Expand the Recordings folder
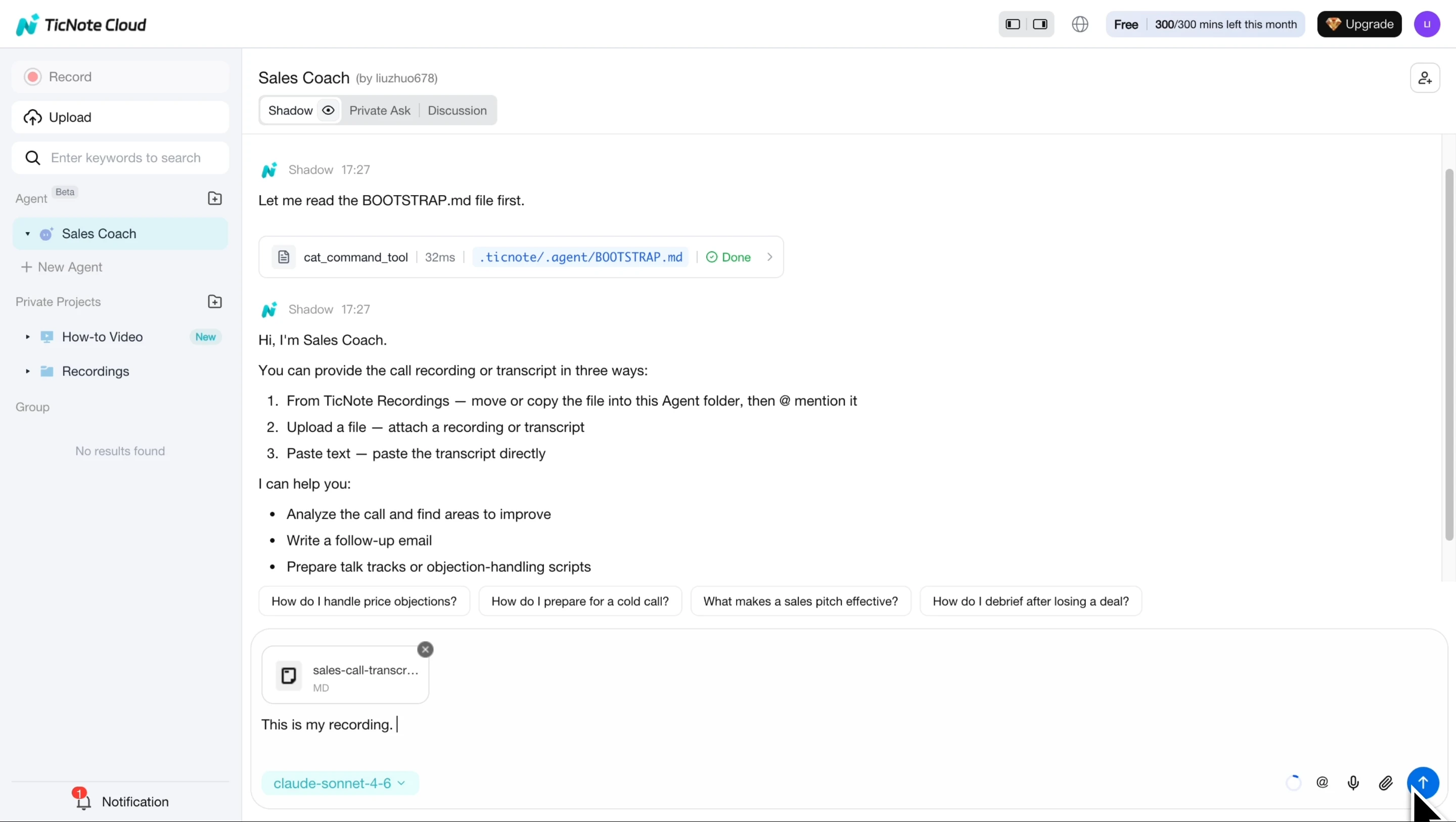 click(27, 372)
